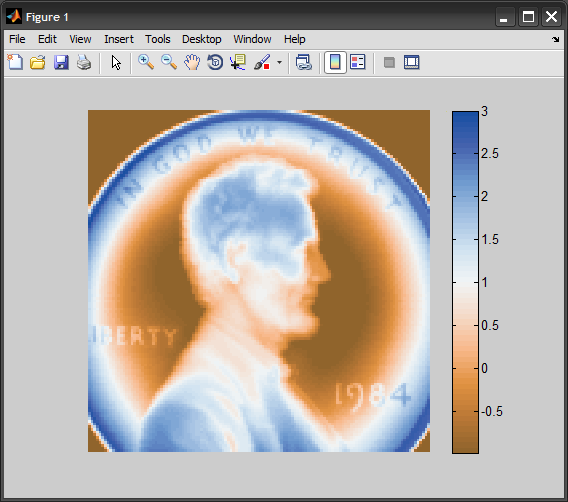568x502 pixels.
Task: Open the Tools menu
Action: (x=158, y=39)
